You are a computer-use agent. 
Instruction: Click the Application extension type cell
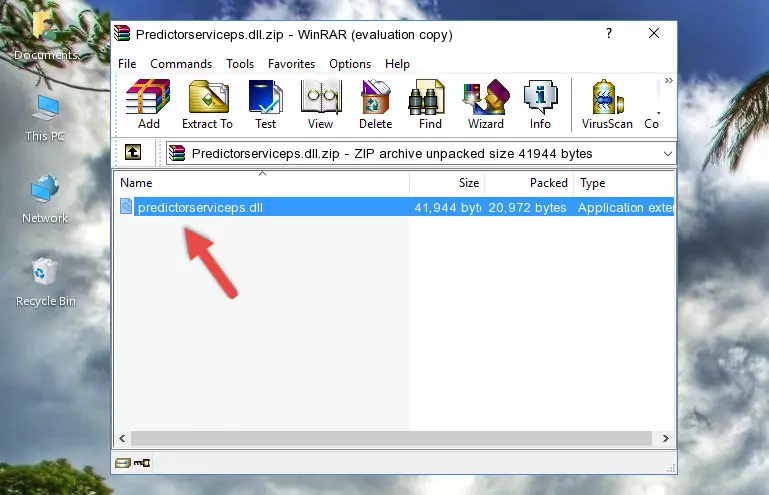tap(625, 208)
